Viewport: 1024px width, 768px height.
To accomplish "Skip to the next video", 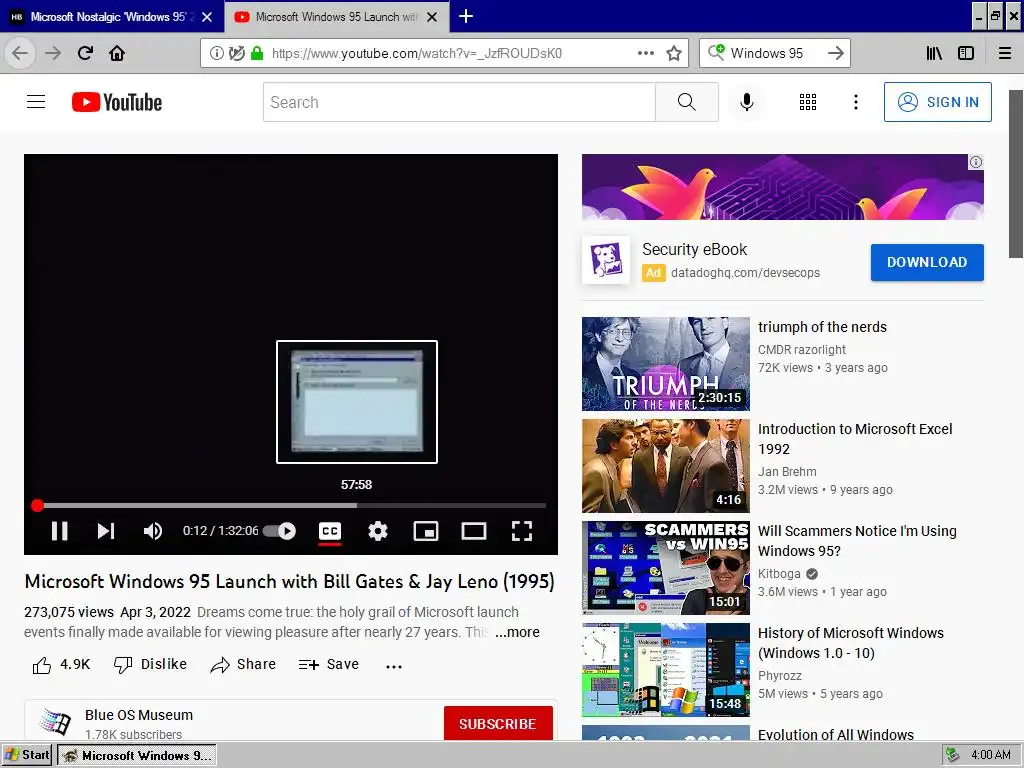I will point(106,531).
